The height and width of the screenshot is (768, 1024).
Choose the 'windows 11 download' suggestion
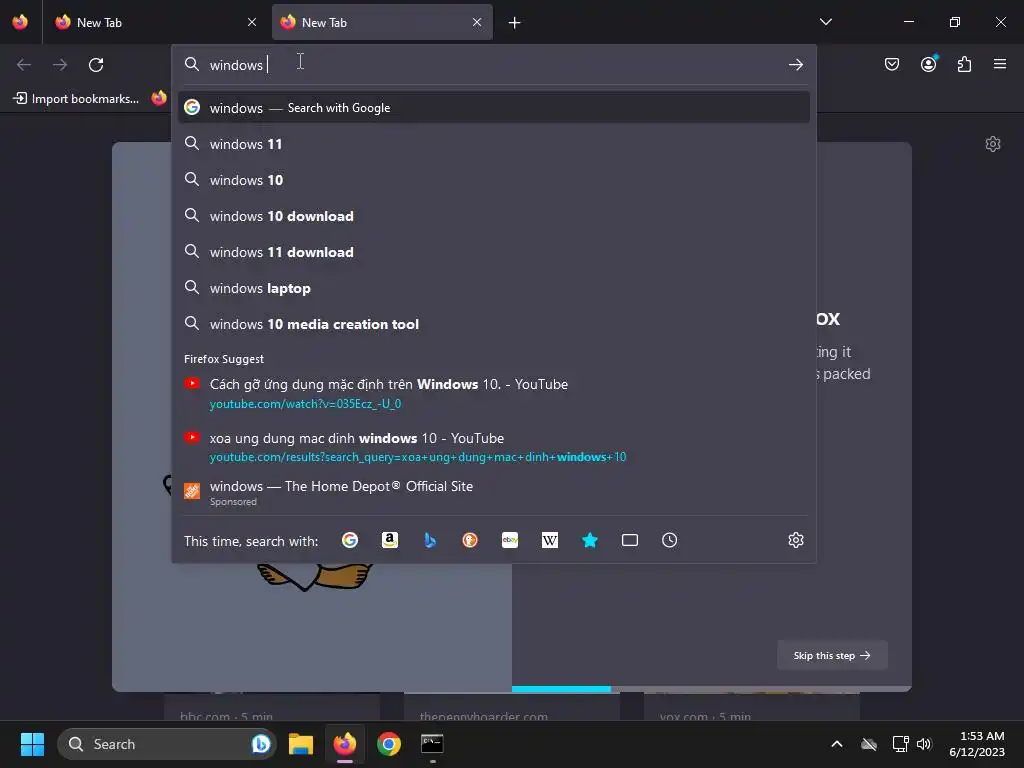(x=494, y=252)
